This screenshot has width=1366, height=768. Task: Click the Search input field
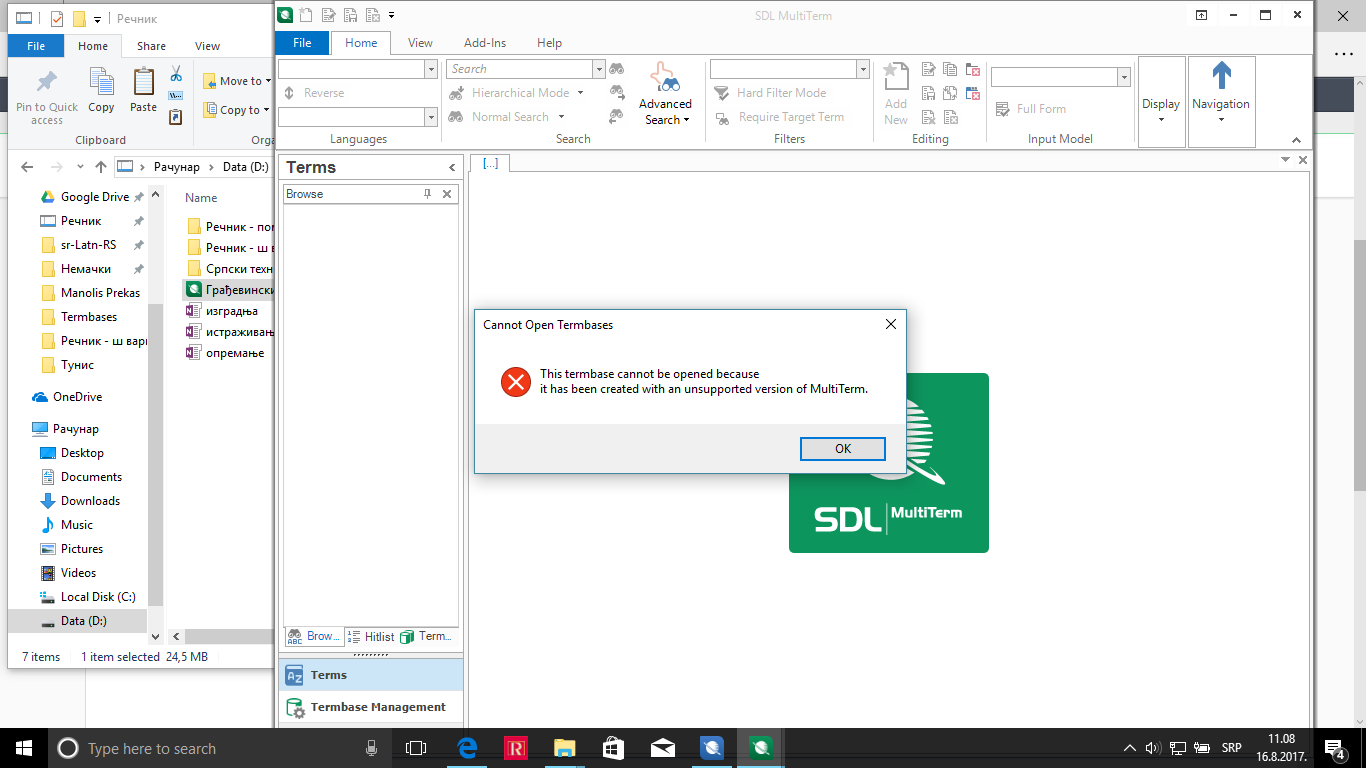click(518, 69)
